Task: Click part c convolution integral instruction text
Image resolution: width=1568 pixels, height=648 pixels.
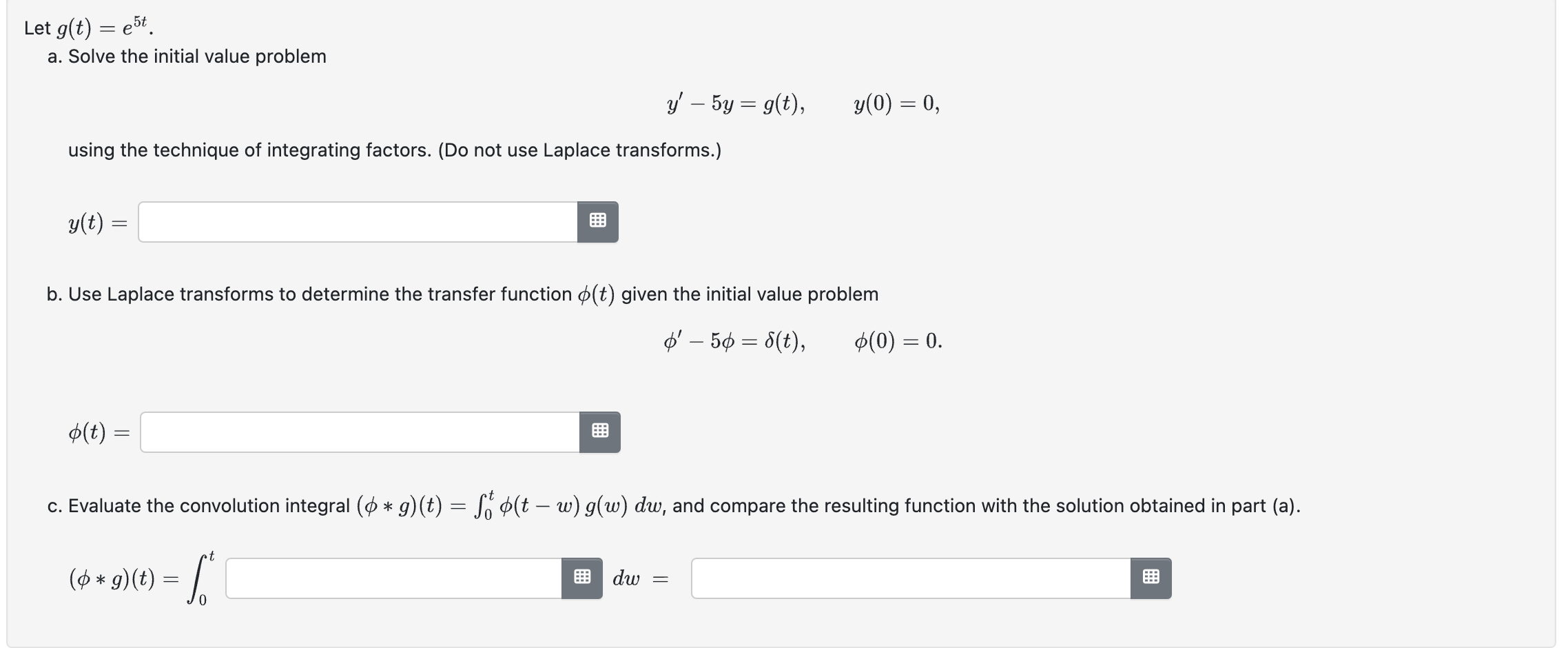Action: pyautogui.click(x=674, y=506)
